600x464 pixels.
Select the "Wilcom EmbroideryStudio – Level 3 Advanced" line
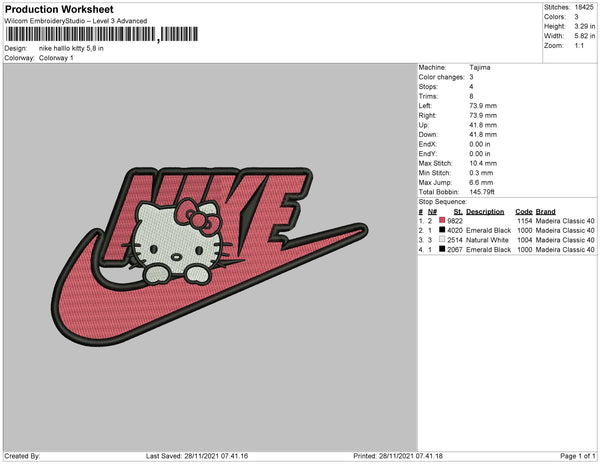(x=76, y=21)
